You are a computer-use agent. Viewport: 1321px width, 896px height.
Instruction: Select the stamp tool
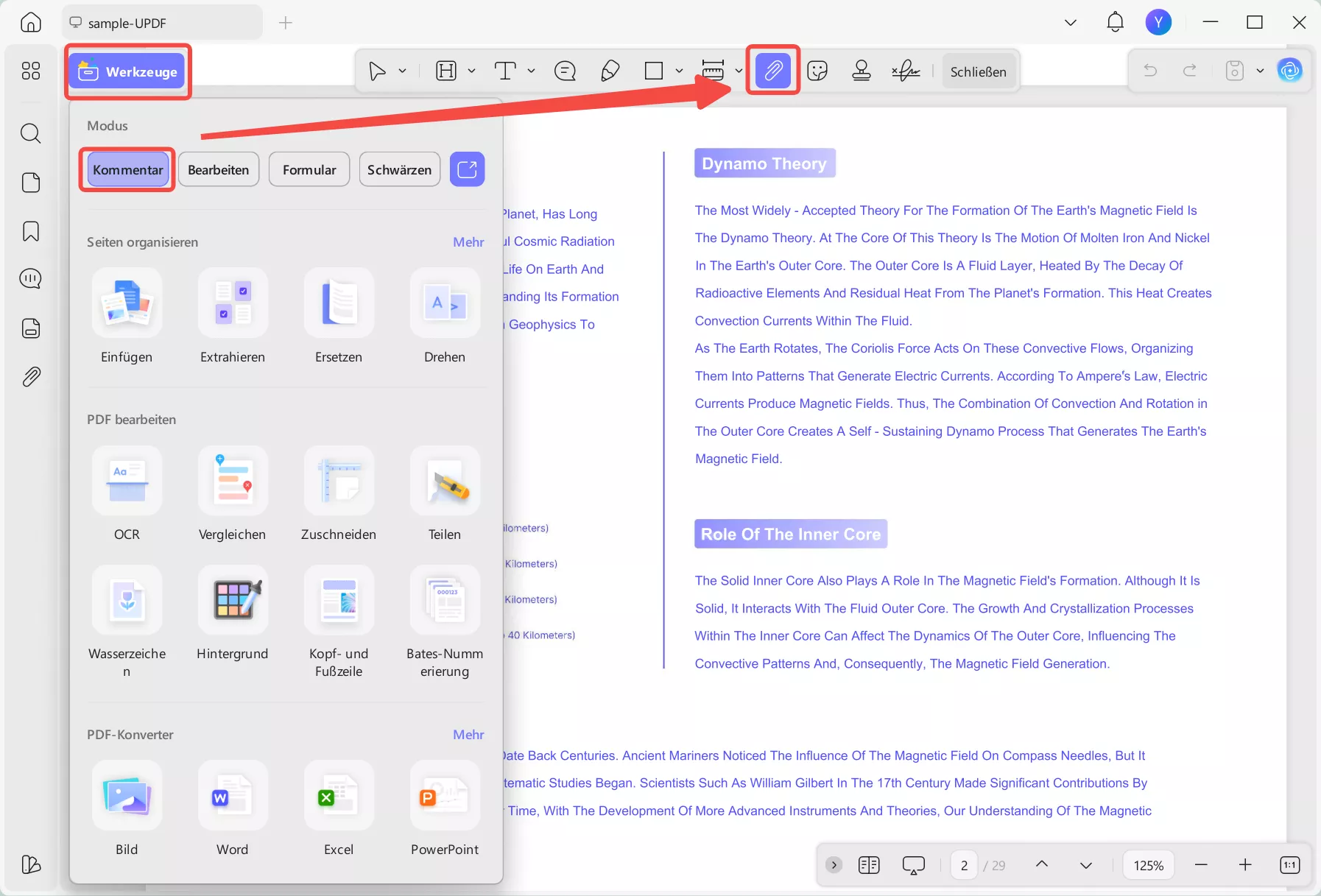point(862,71)
